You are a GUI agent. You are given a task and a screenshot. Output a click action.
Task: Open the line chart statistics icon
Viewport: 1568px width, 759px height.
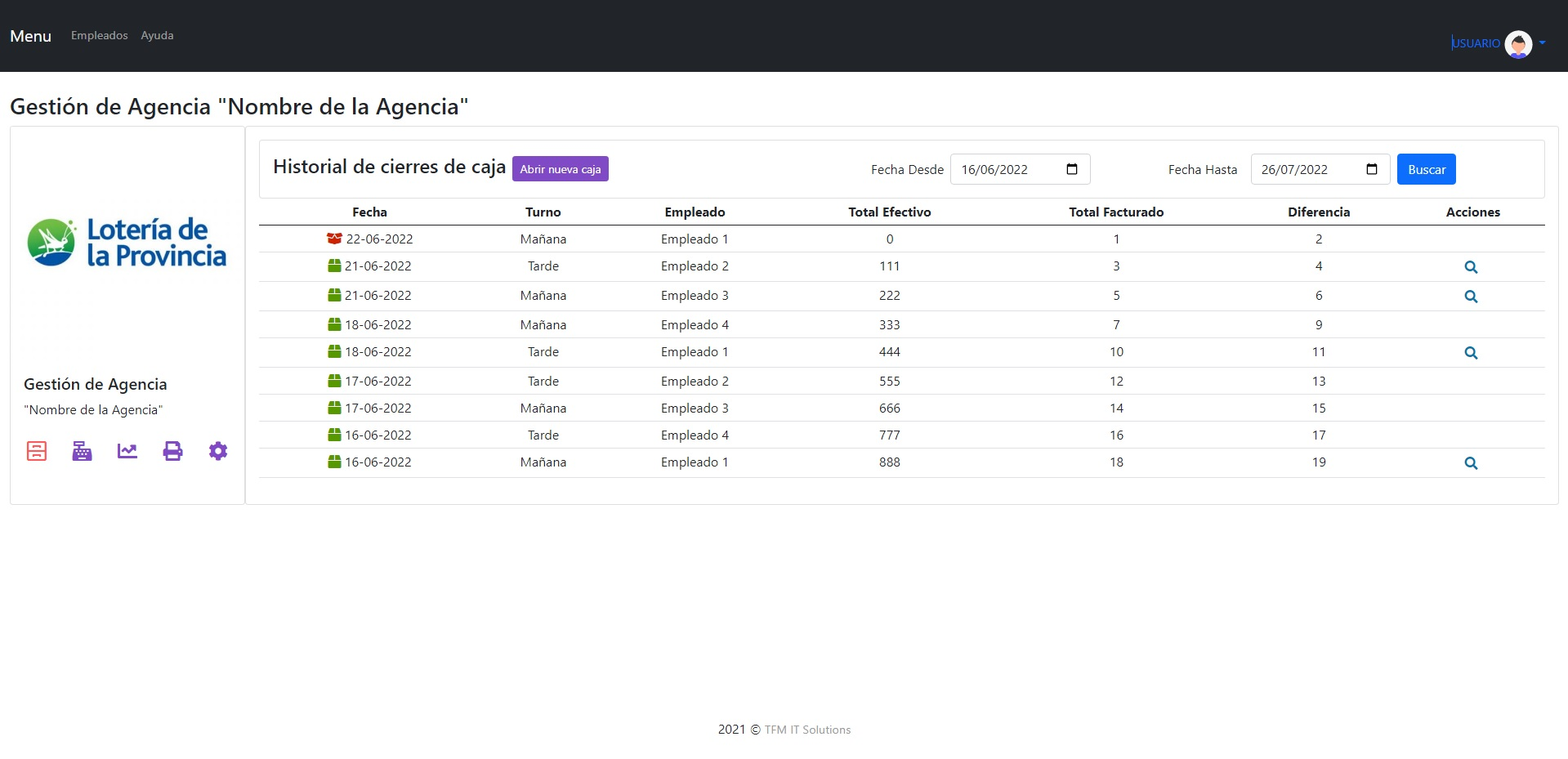pyautogui.click(x=127, y=451)
